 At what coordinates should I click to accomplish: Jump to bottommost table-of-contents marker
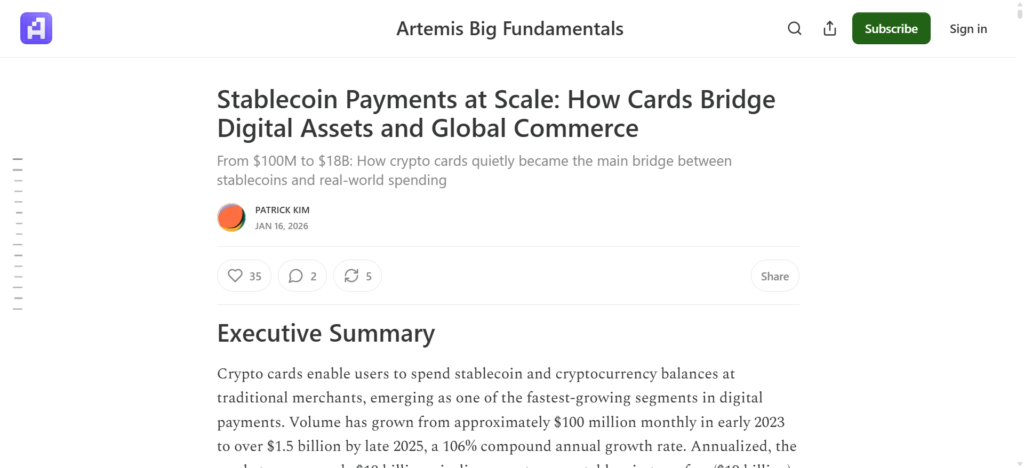pos(17,309)
